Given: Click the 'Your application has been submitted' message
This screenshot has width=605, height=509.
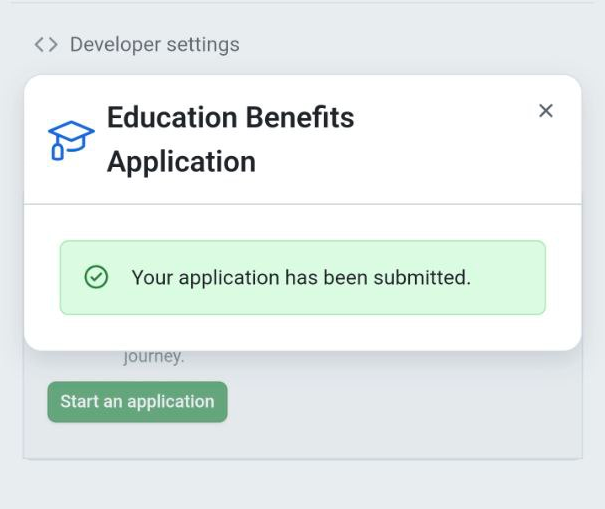Looking at the screenshot, I should click(x=300, y=277).
